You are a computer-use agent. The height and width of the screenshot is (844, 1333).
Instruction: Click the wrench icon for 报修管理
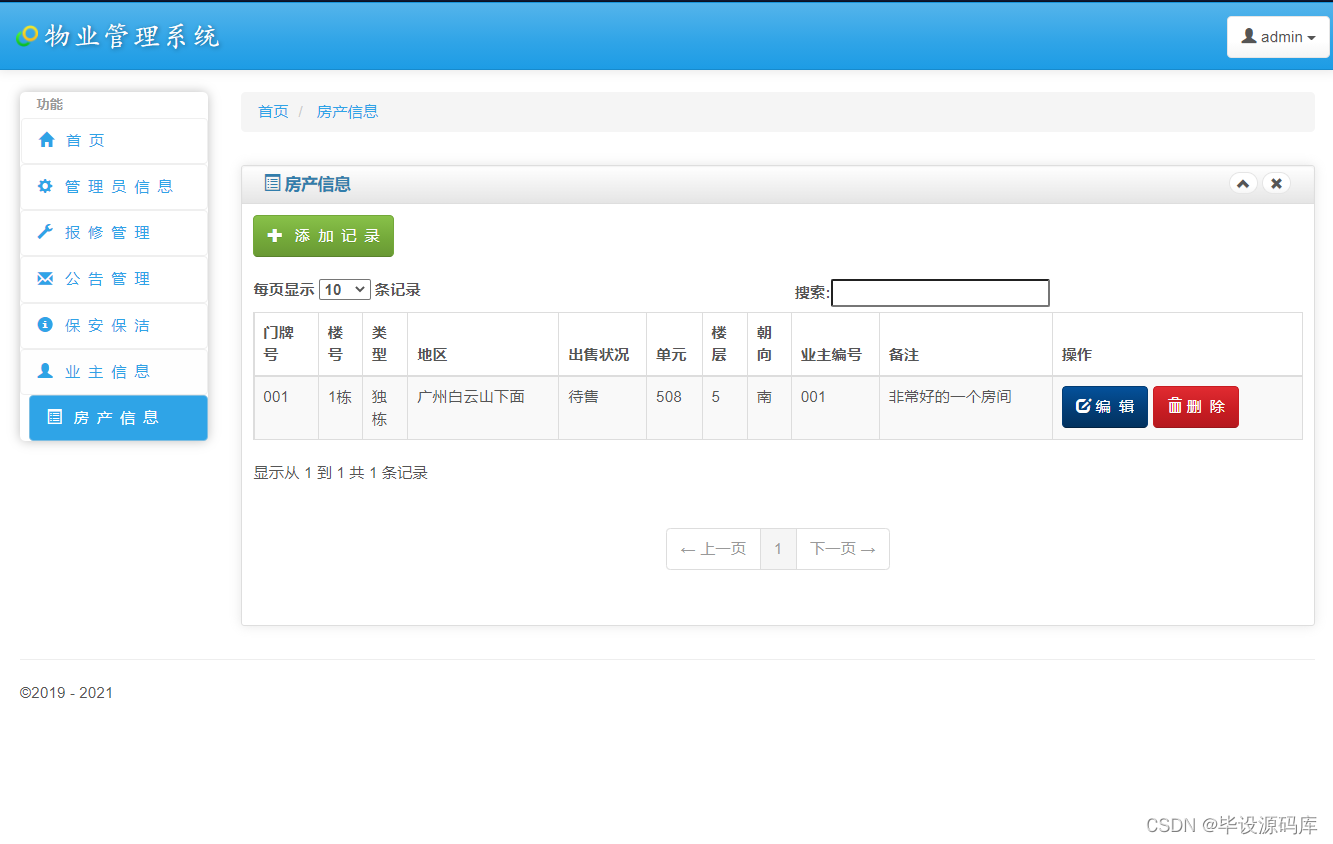coord(45,232)
